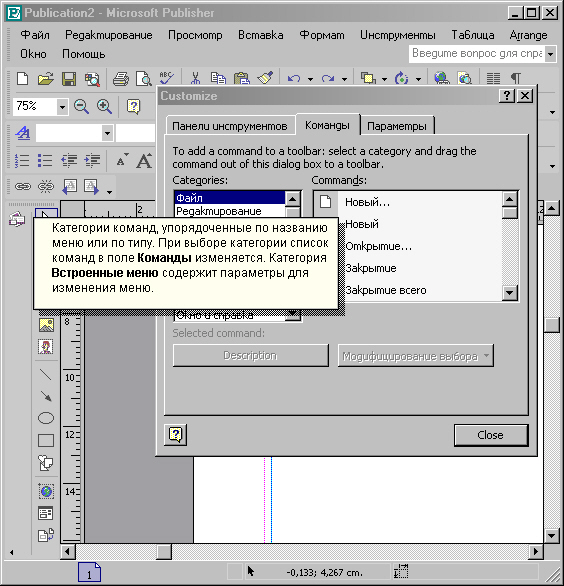The height and width of the screenshot is (586, 564).
Task: Click the Save floppy disk icon
Action: 69,79
